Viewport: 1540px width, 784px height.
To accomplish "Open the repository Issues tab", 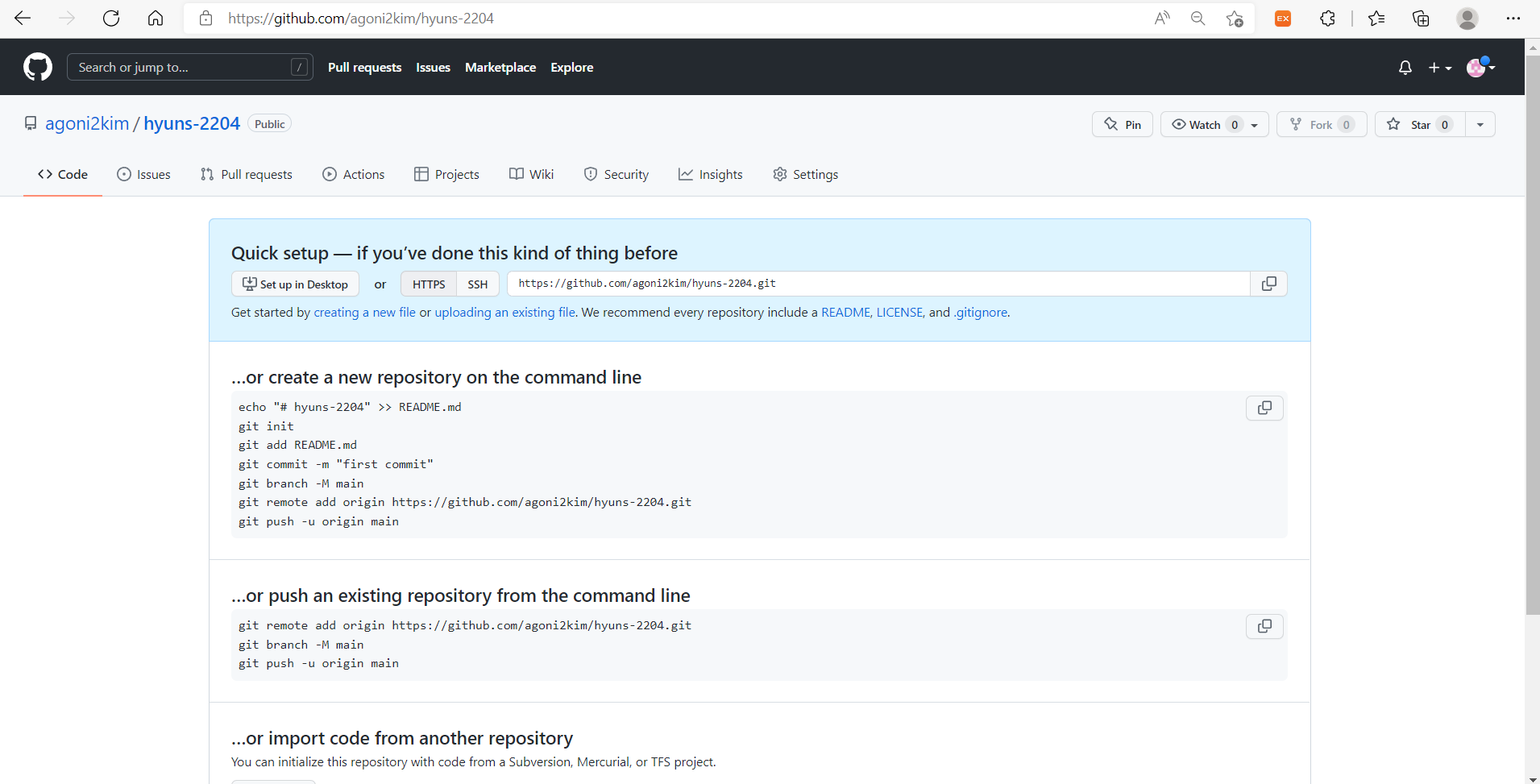I will click(x=143, y=174).
